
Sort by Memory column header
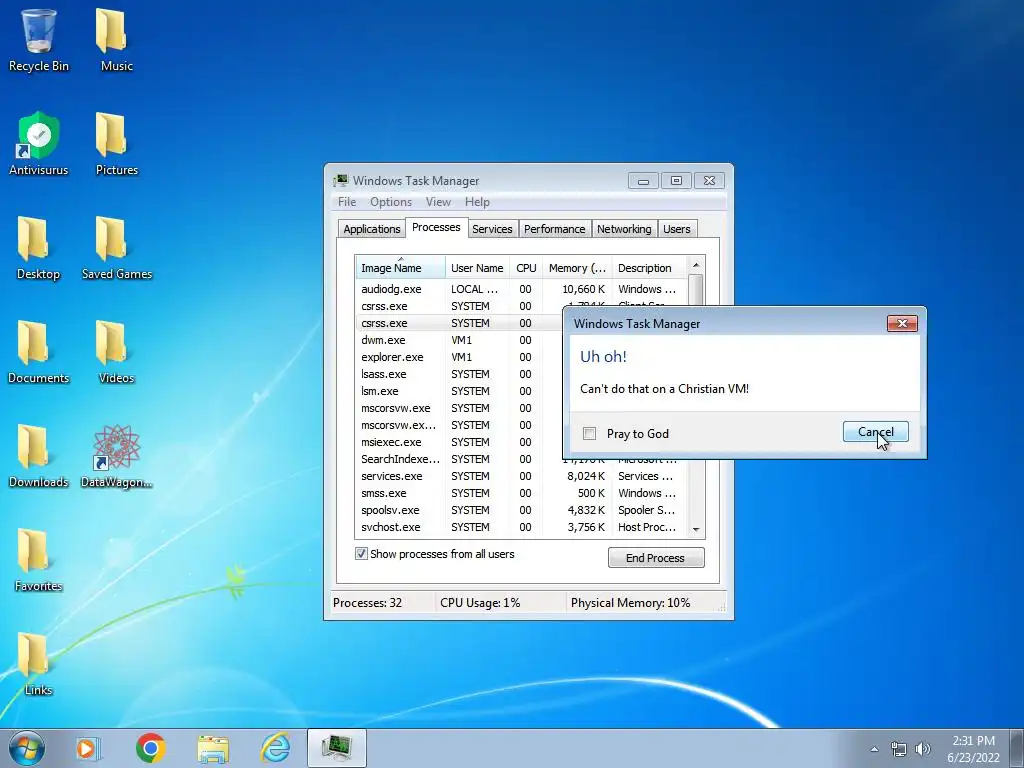[577, 268]
